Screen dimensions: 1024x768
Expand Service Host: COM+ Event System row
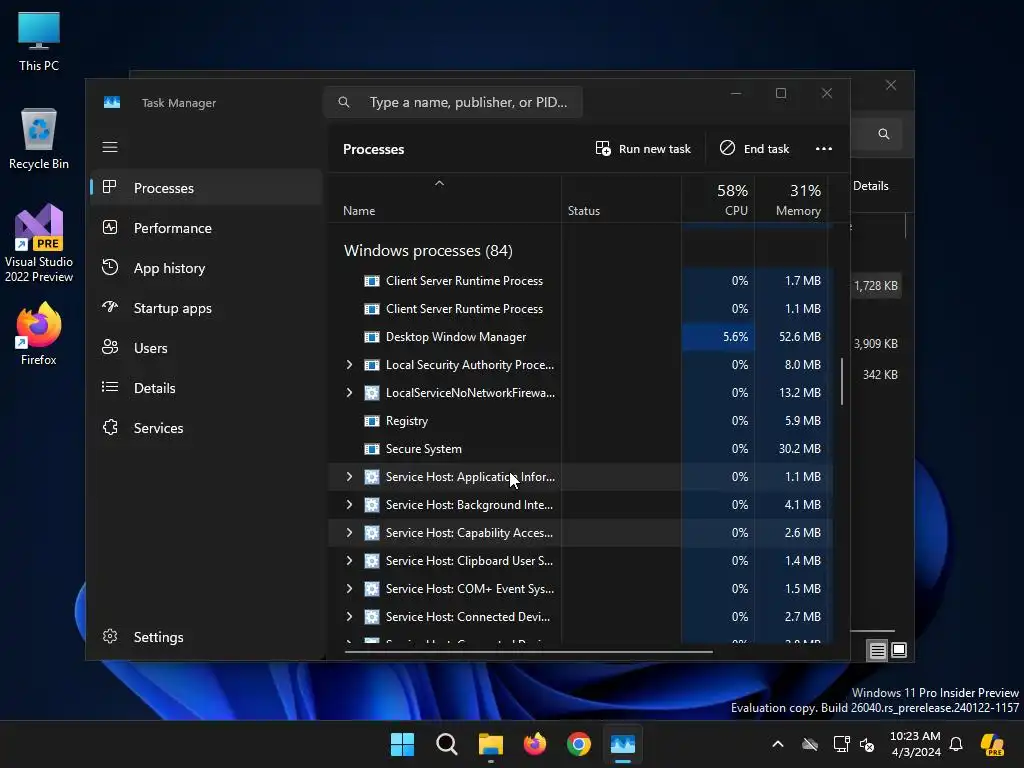349,588
